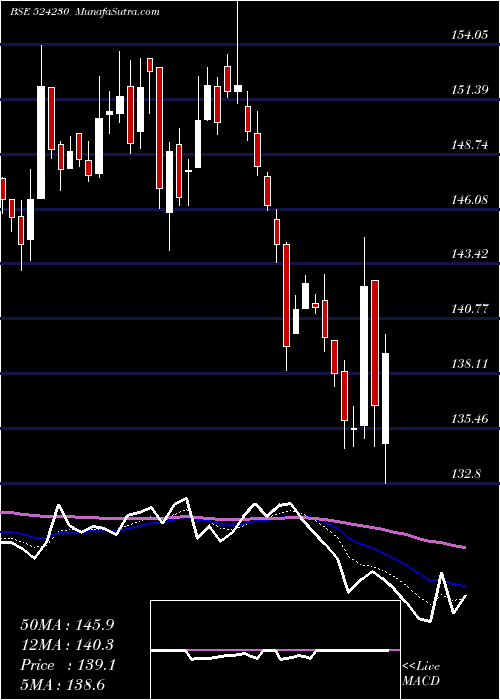Screen dimensions: 500x700
Task: Click the 5MA : 138.6 value
Action: pyautogui.click(x=62, y=685)
